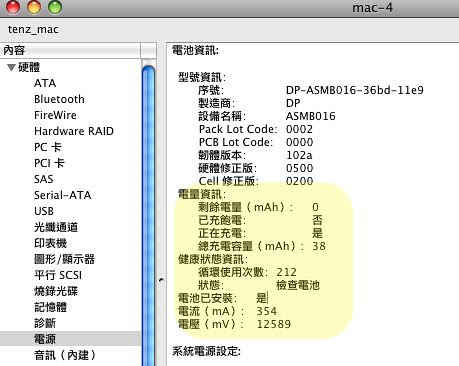Select 圖形/顯示器 graphics entry
The image size is (459, 366).
[64, 259]
